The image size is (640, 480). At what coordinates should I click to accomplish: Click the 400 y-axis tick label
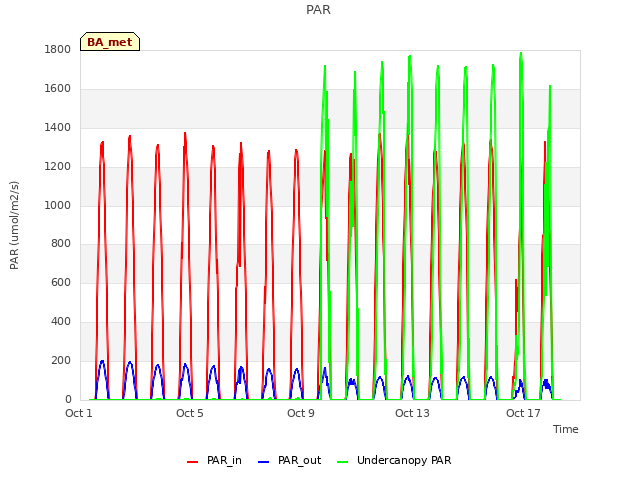click(x=61, y=322)
